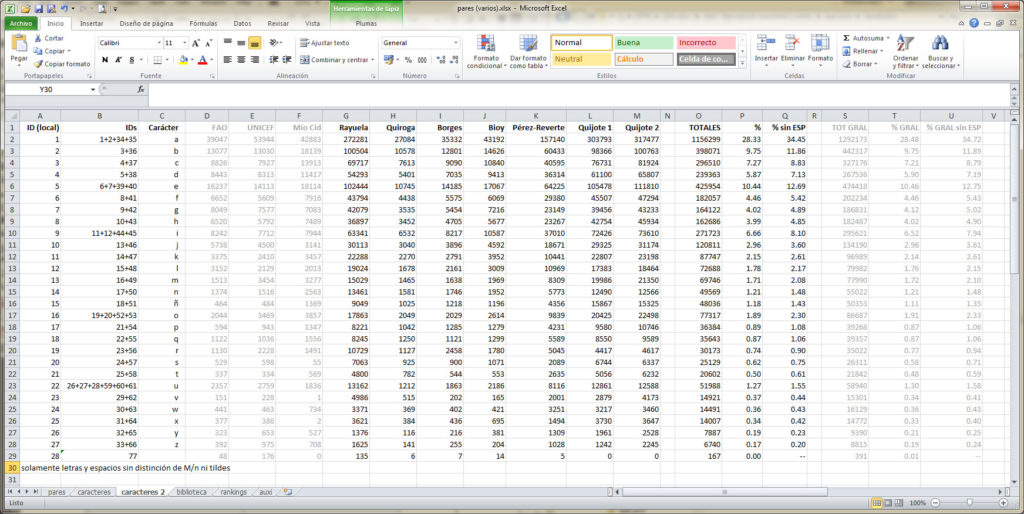
Task: Open the Name Box dropdown arrow
Action: tap(94, 89)
